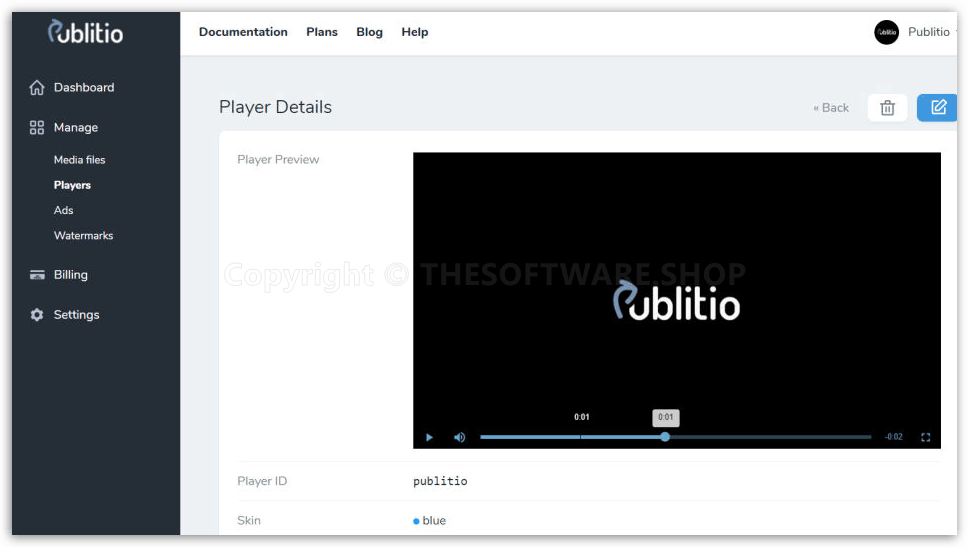This screenshot has height=547, width=969.
Task: Open the Publitio logo home link
Action: [85, 32]
